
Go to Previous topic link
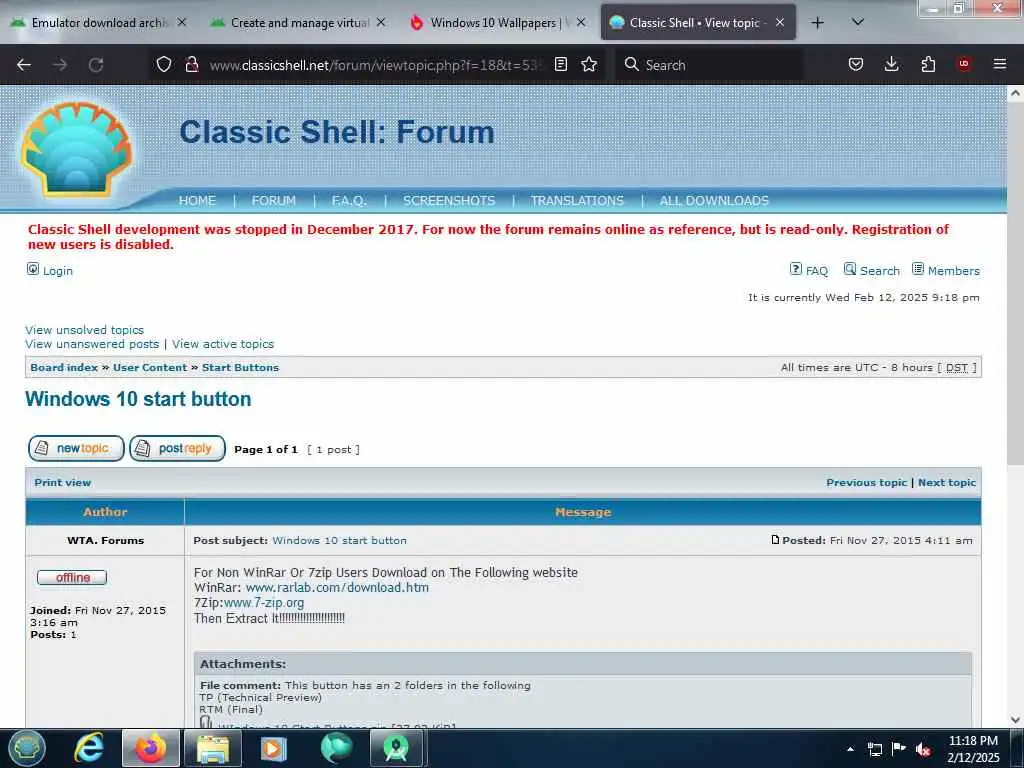(x=867, y=483)
